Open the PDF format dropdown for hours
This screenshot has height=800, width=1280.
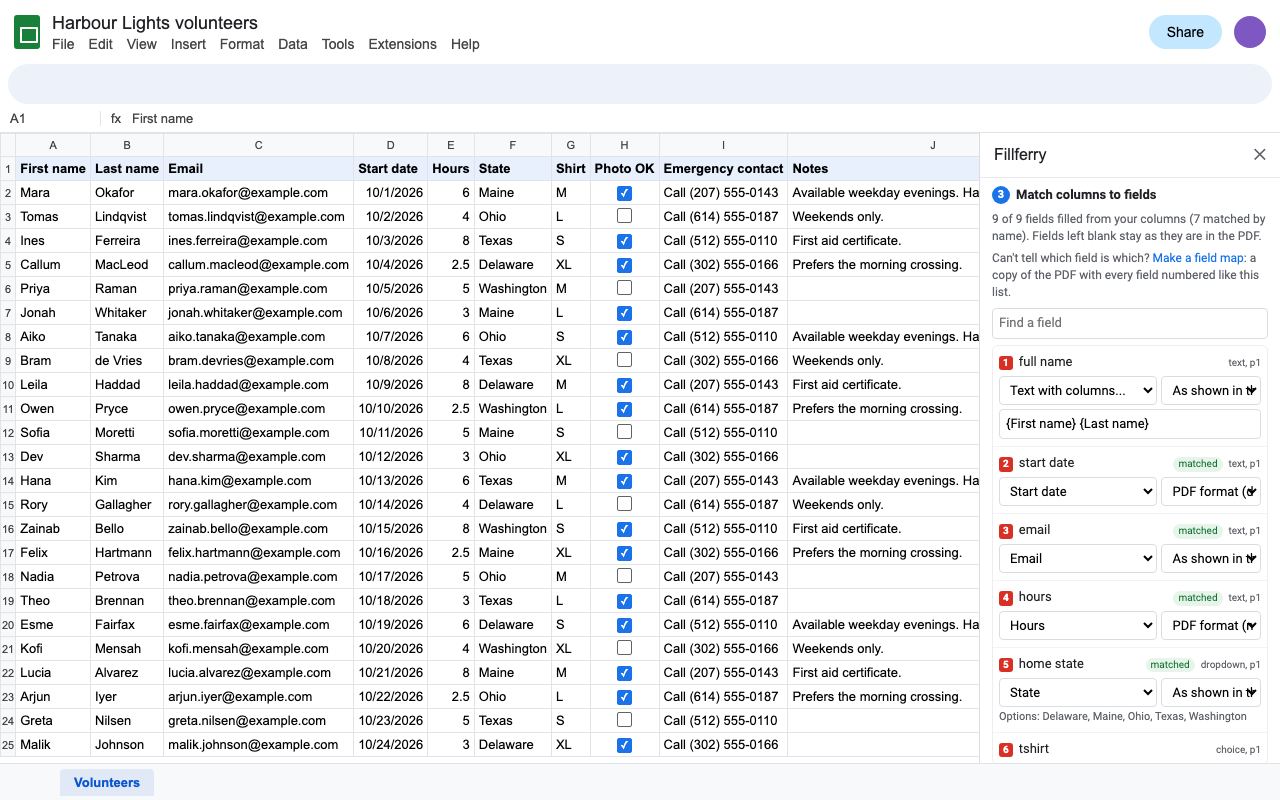[x=1211, y=625]
